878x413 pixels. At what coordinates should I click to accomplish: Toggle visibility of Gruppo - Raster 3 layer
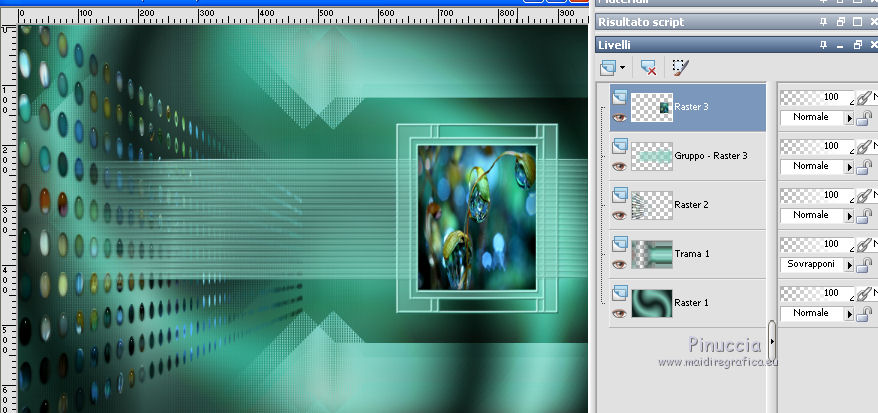pyautogui.click(x=619, y=166)
